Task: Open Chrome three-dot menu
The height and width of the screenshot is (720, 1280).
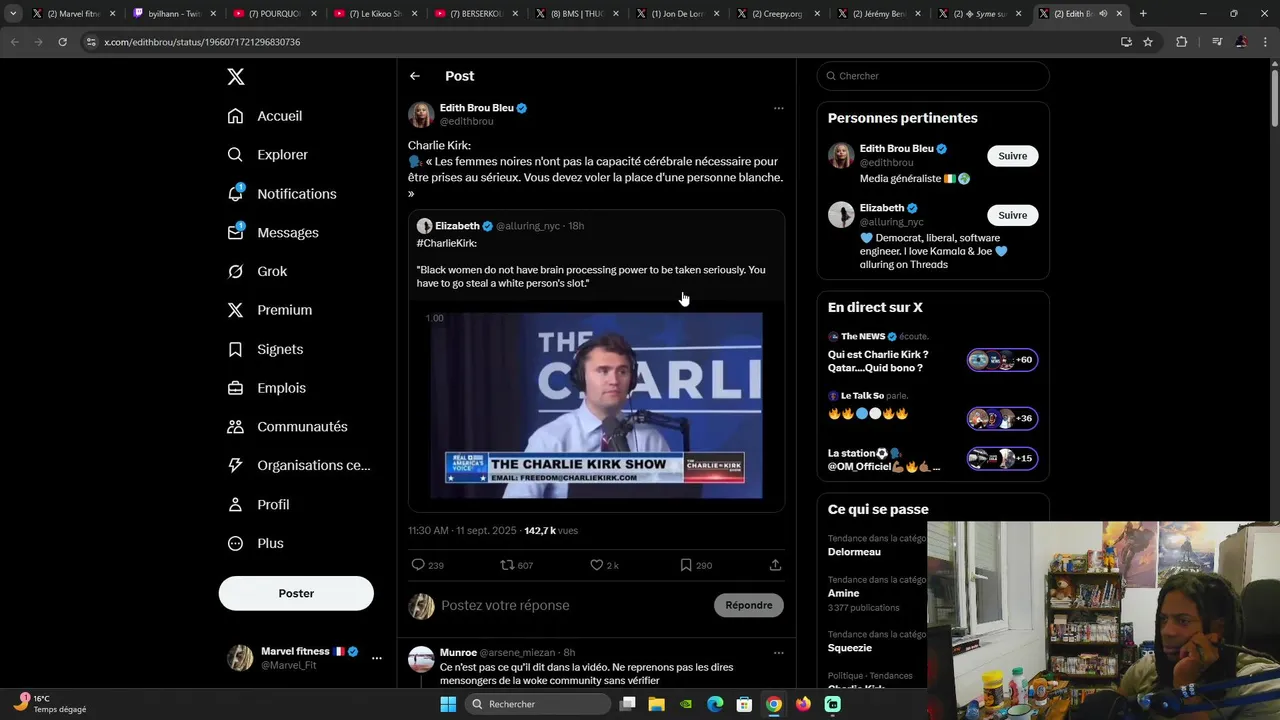Action: [1266, 42]
